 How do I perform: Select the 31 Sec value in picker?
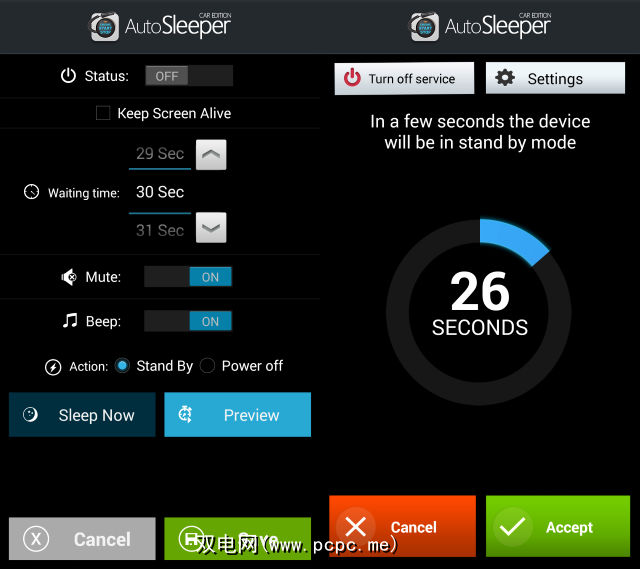160,231
